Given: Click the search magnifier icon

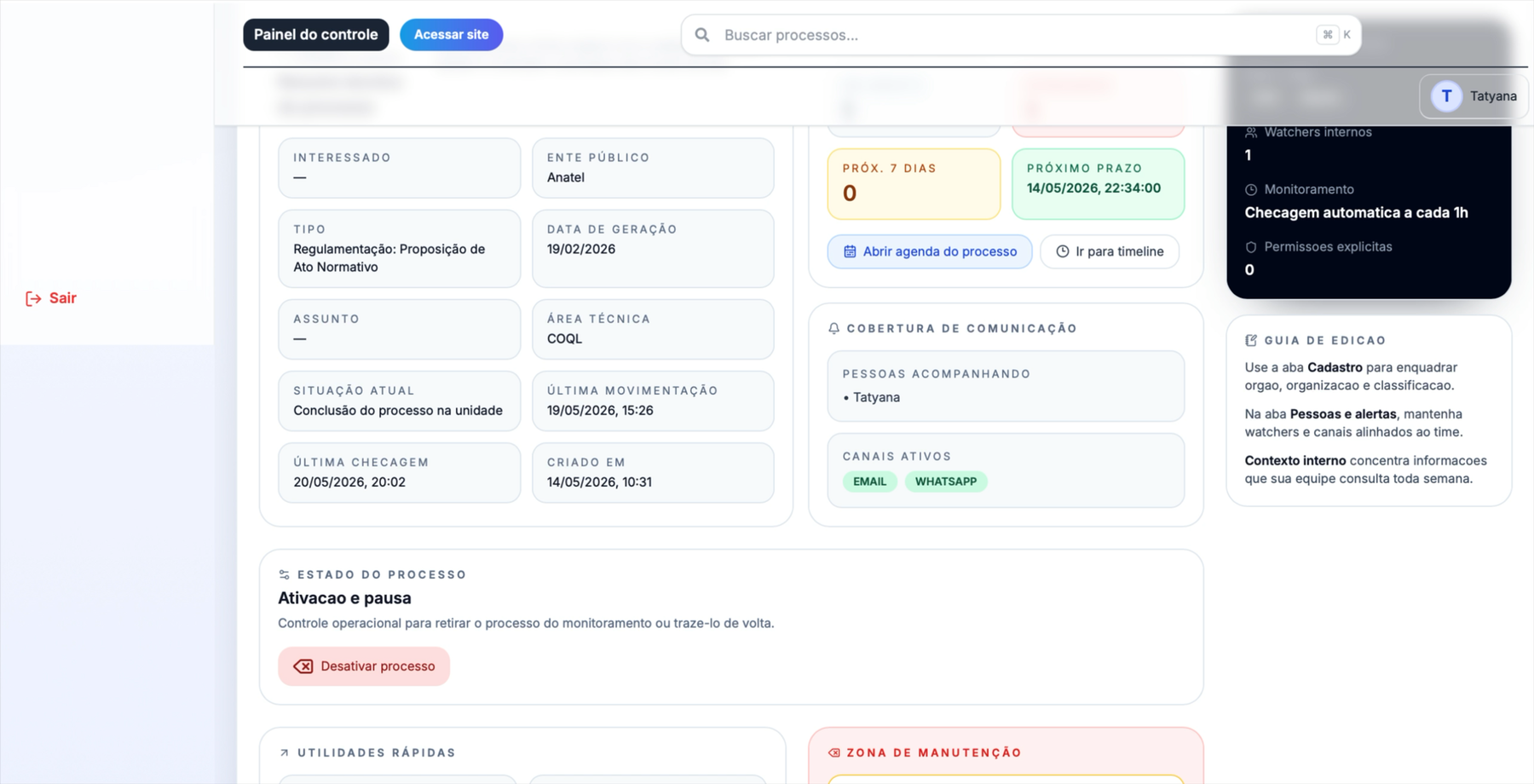Looking at the screenshot, I should tap(702, 35).
